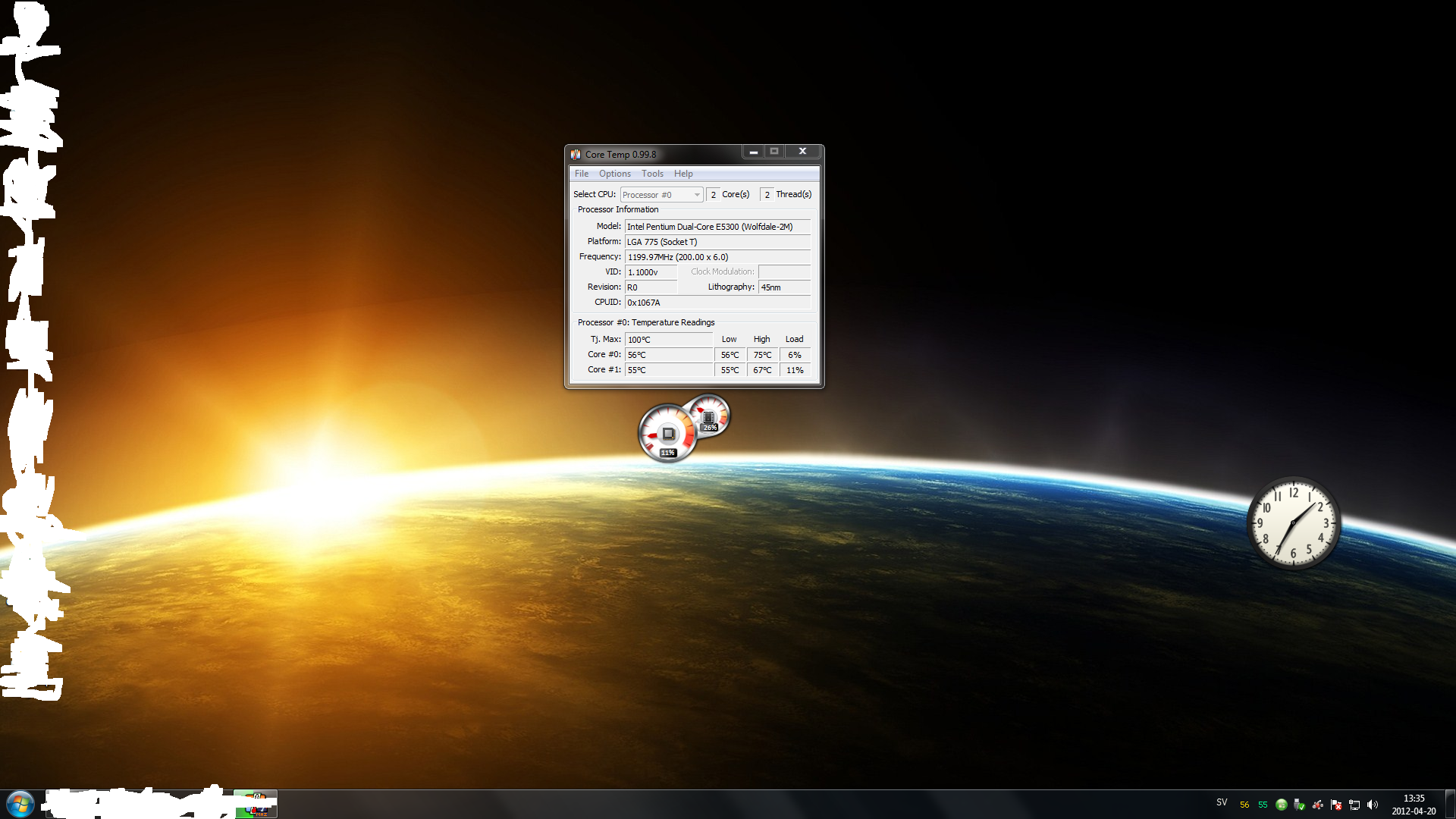1456x819 pixels.
Task: Click the Core Temp taskbar button
Action: 256,804
